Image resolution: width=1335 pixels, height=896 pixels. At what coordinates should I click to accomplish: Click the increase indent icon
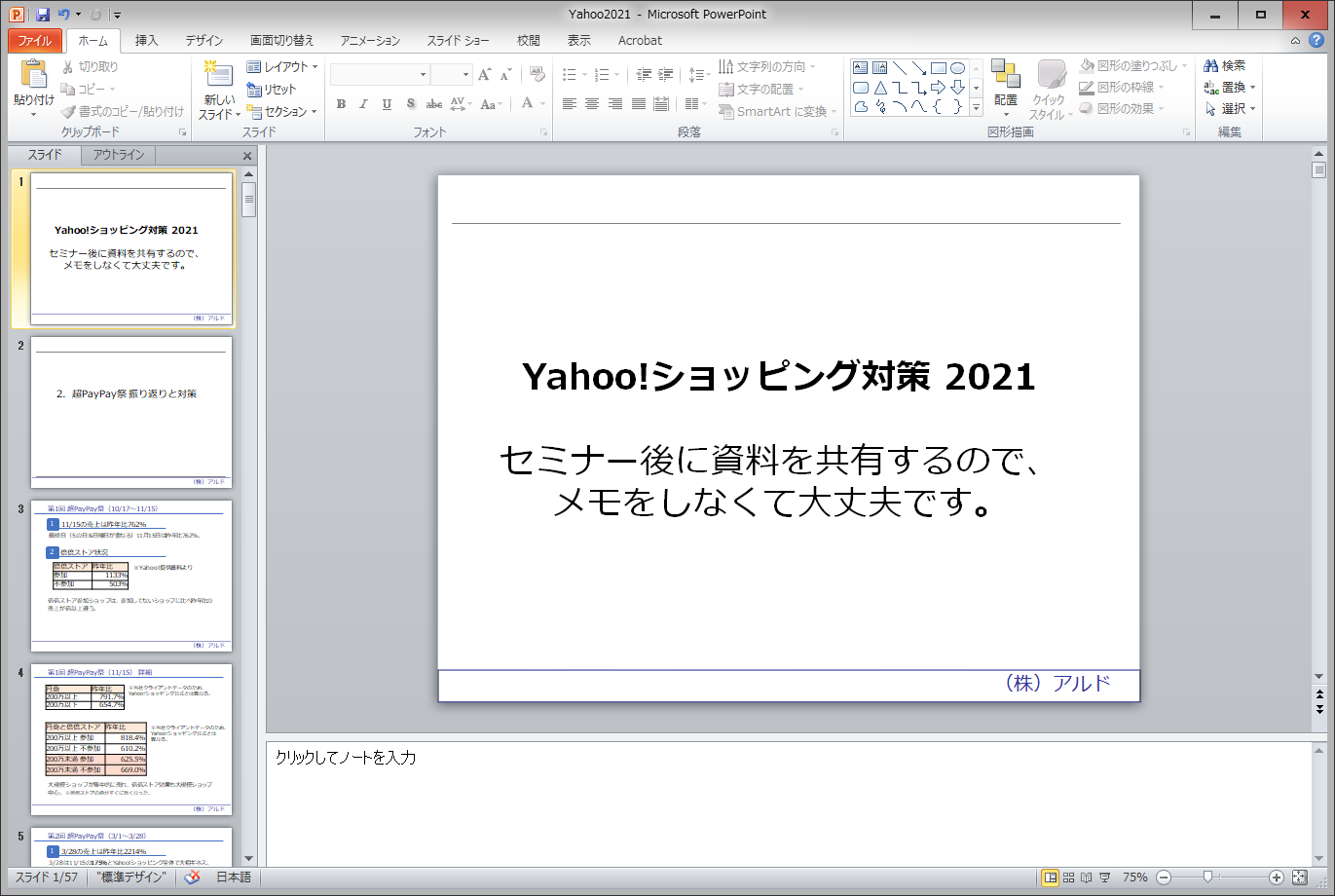point(666,75)
